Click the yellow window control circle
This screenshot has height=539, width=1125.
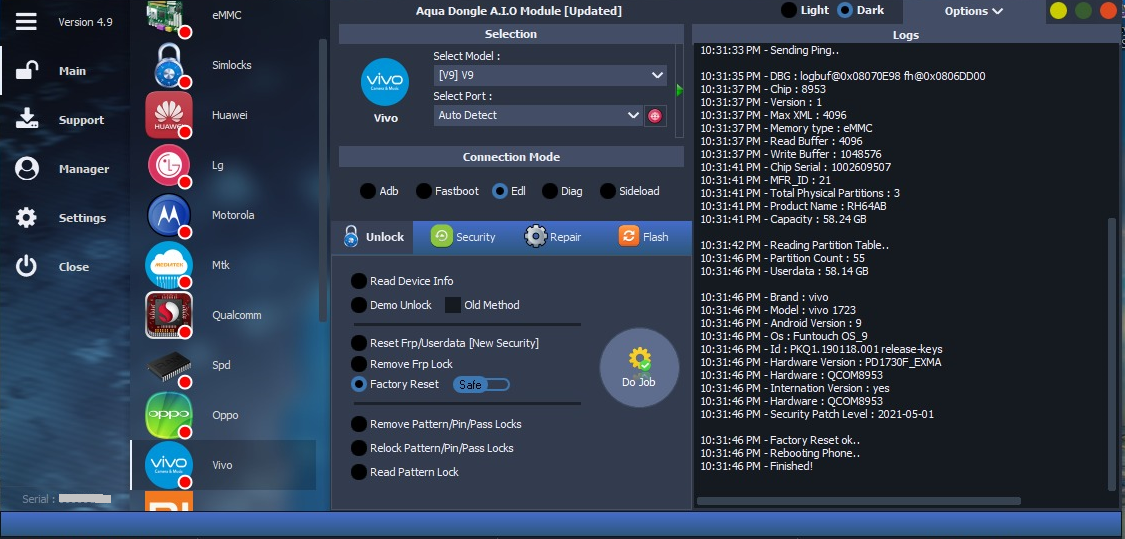coord(1058,11)
